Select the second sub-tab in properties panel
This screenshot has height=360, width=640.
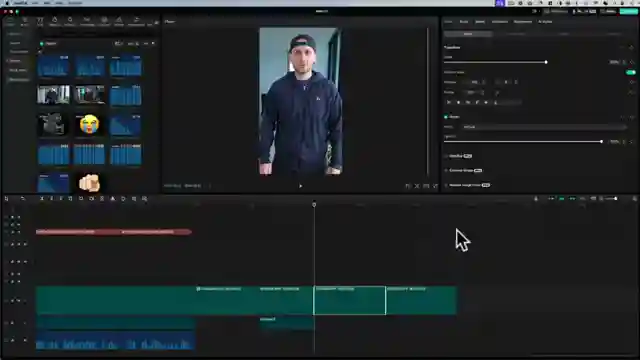coord(516,34)
